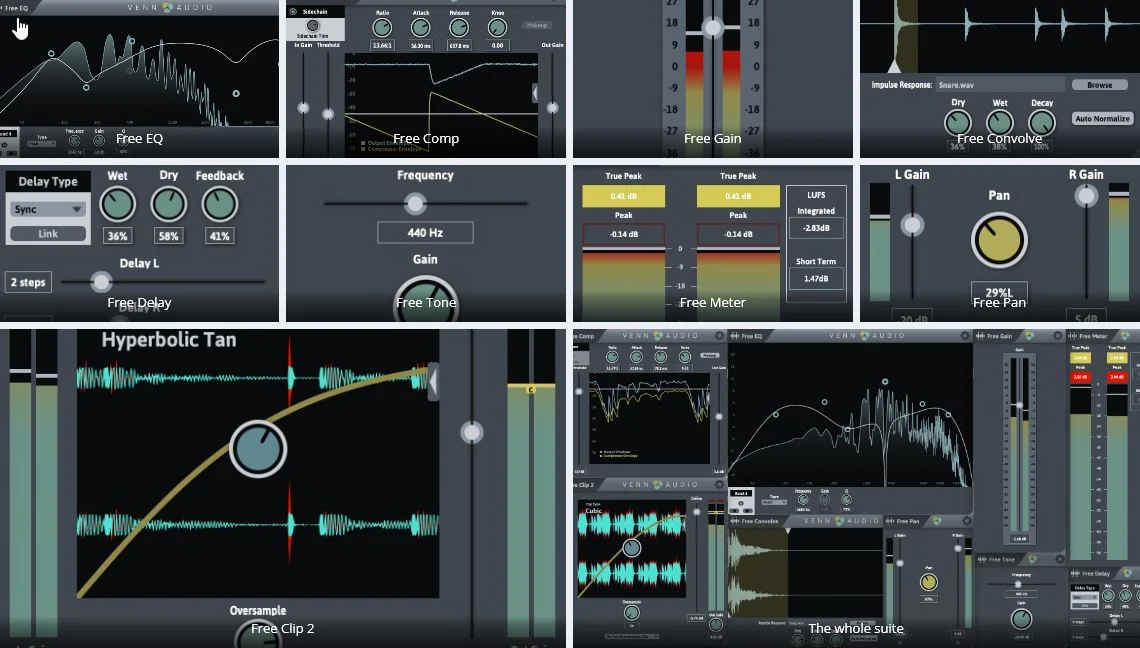Click the Frequency slider handle in Free Tone
Screen dimensions: 1140x648
tap(414, 203)
